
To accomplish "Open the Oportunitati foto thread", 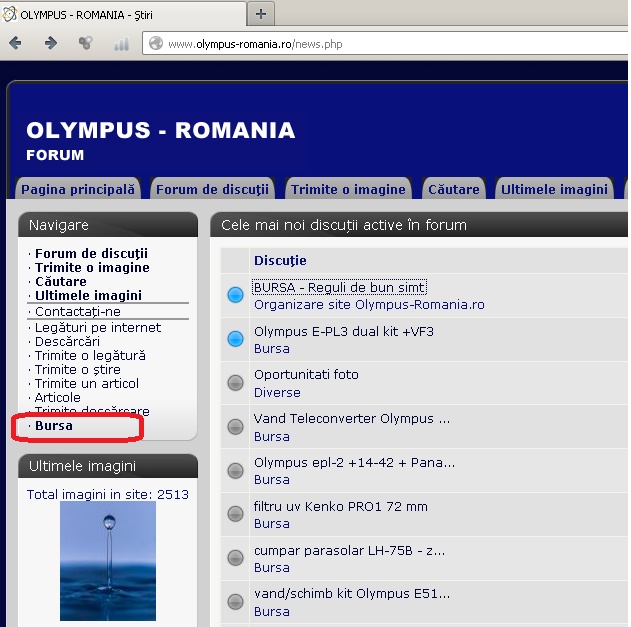I will 306,375.
